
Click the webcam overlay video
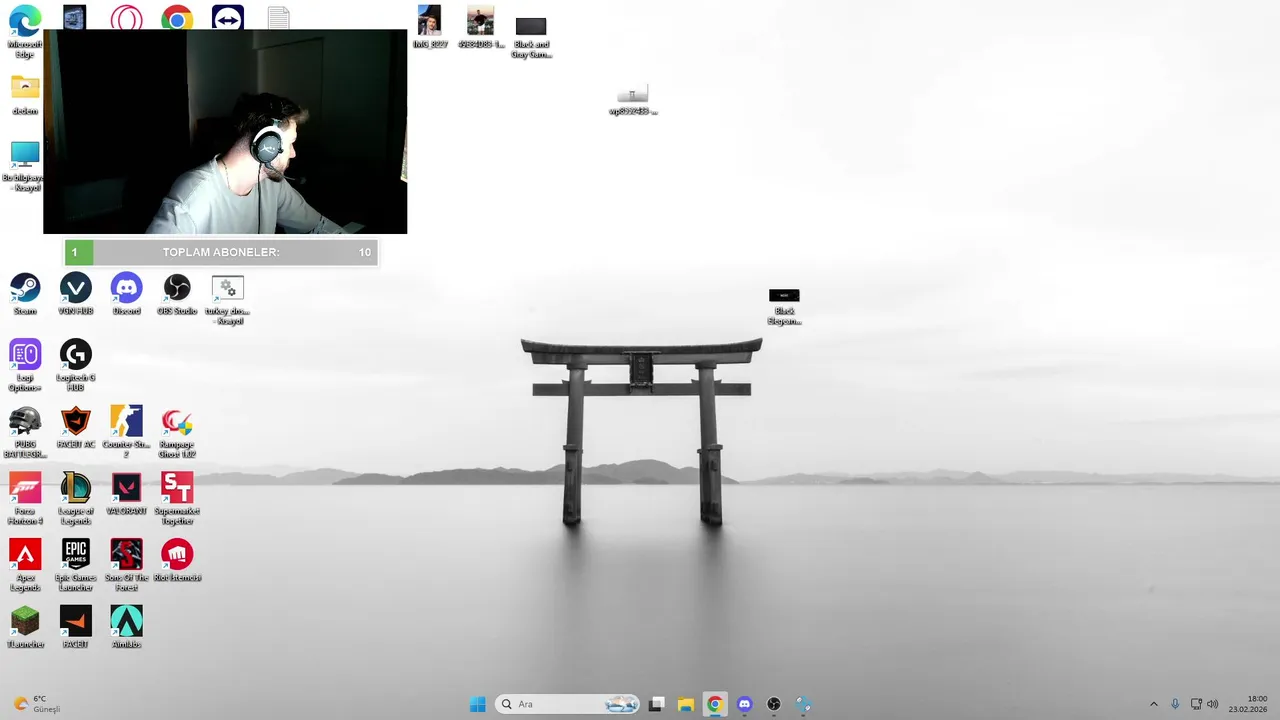(225, 131)
